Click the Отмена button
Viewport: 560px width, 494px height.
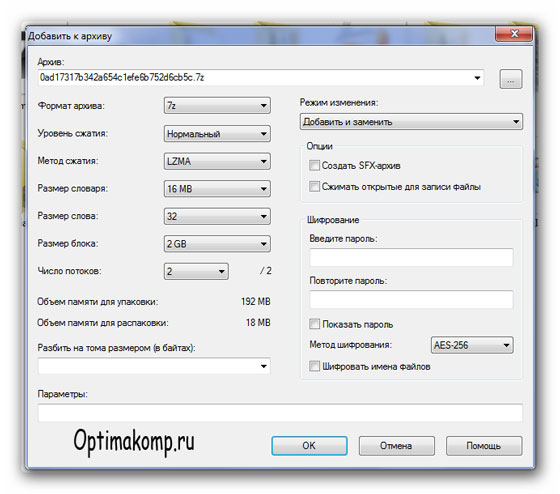coord(396,446)
